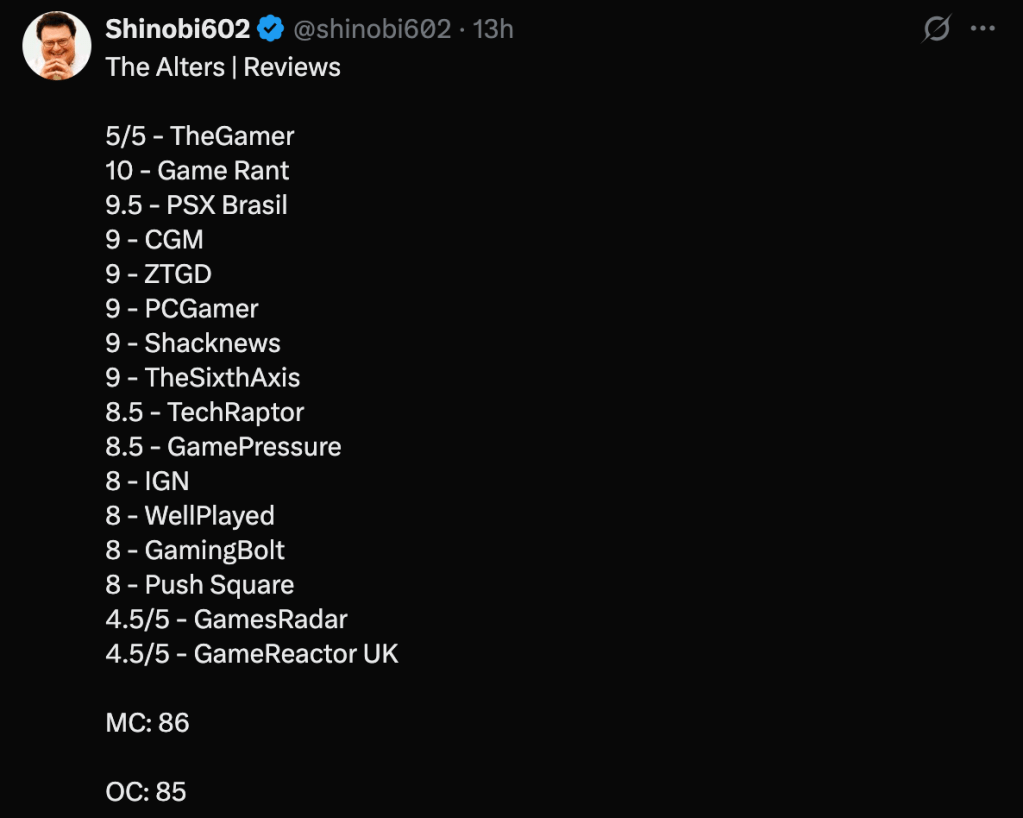Open the @shinobi602 handle link
The width and height of the screenshot is (1023, 818).
point(371,30)
